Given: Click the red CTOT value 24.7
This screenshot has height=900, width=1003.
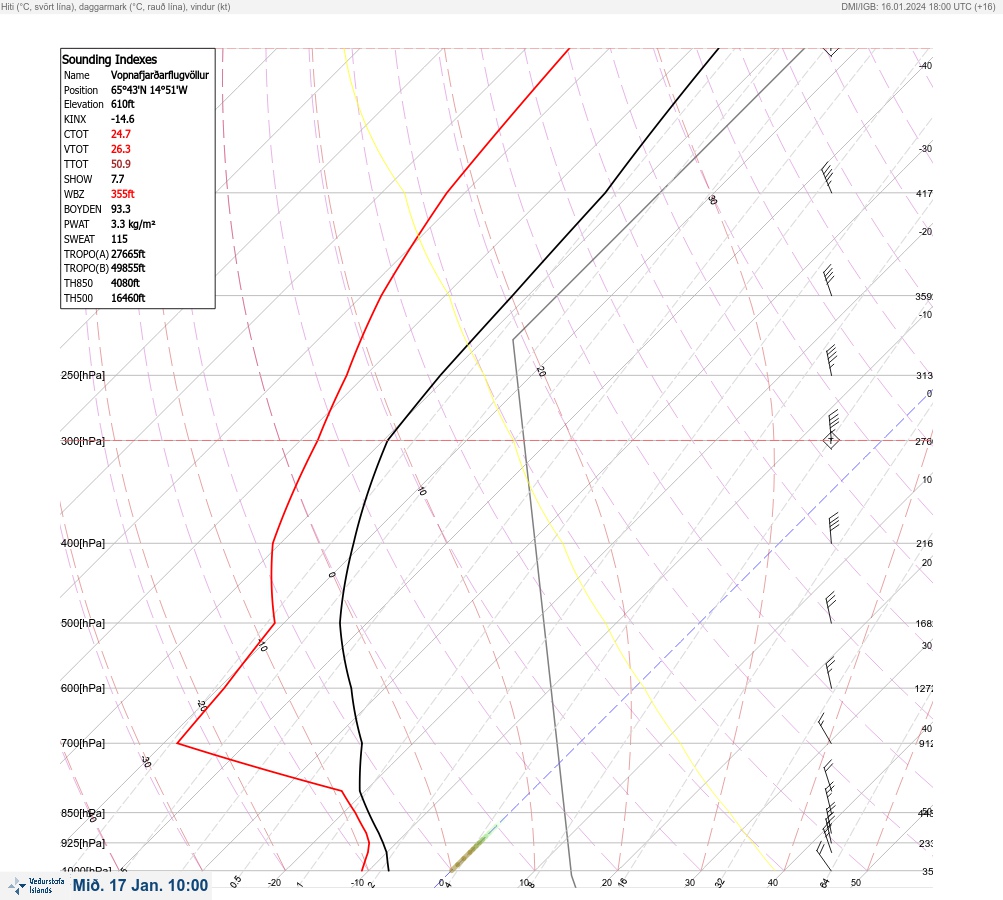Looking at the screenshot, I should pos(121,134).
